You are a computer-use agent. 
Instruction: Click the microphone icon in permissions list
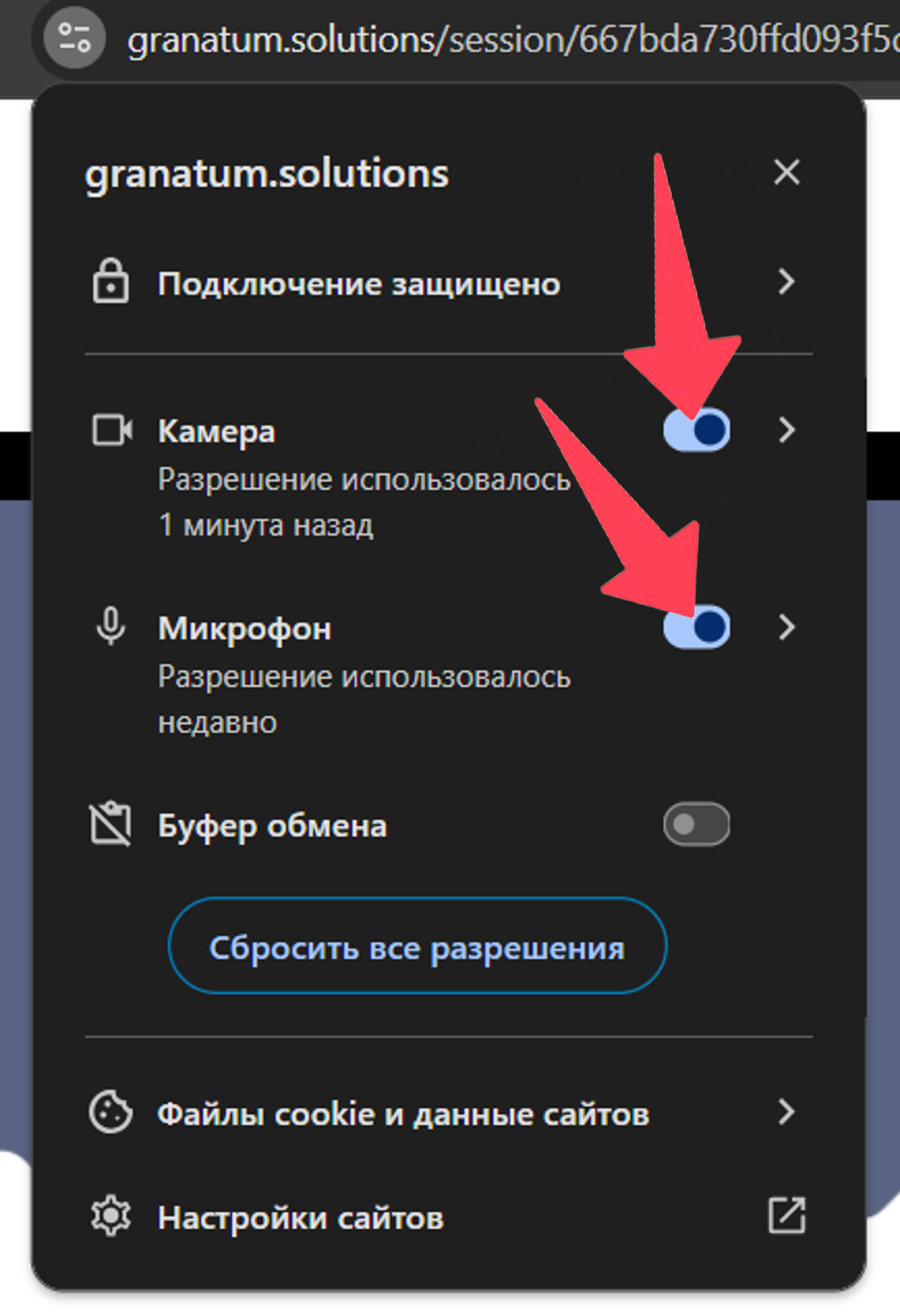(110, 627)
